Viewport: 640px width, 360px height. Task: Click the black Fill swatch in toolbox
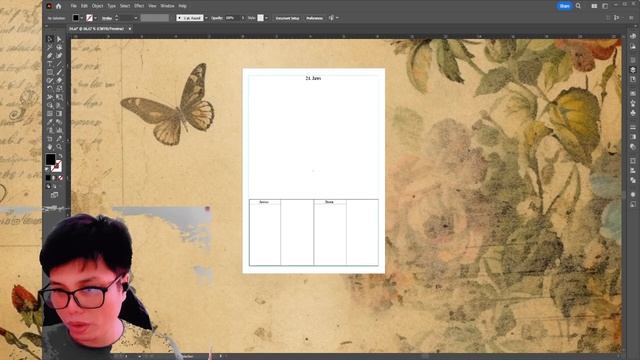(x=51, y=159)
